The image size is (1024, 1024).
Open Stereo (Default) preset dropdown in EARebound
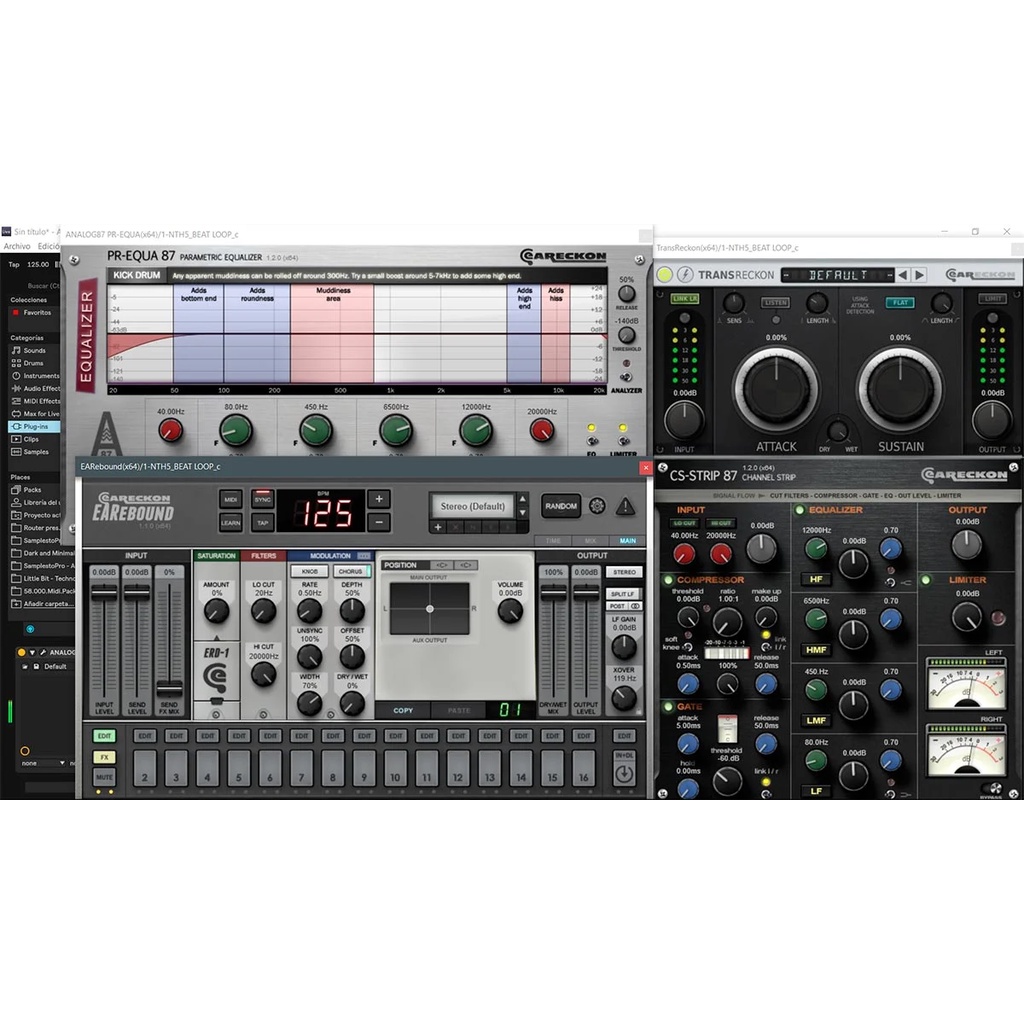pyautogui.click(x=473, y=506)
